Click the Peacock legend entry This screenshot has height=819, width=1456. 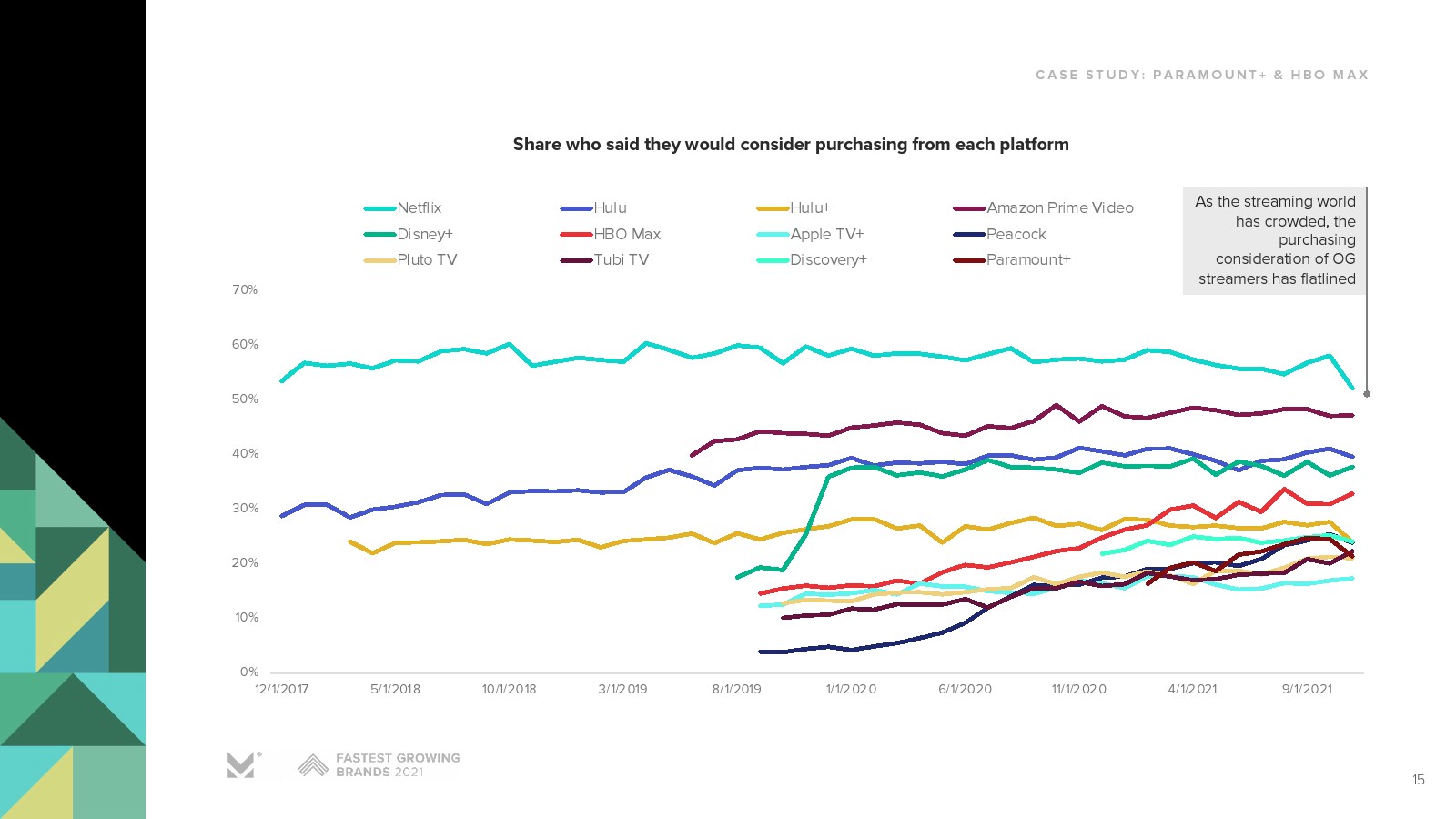coord(1016,235)
